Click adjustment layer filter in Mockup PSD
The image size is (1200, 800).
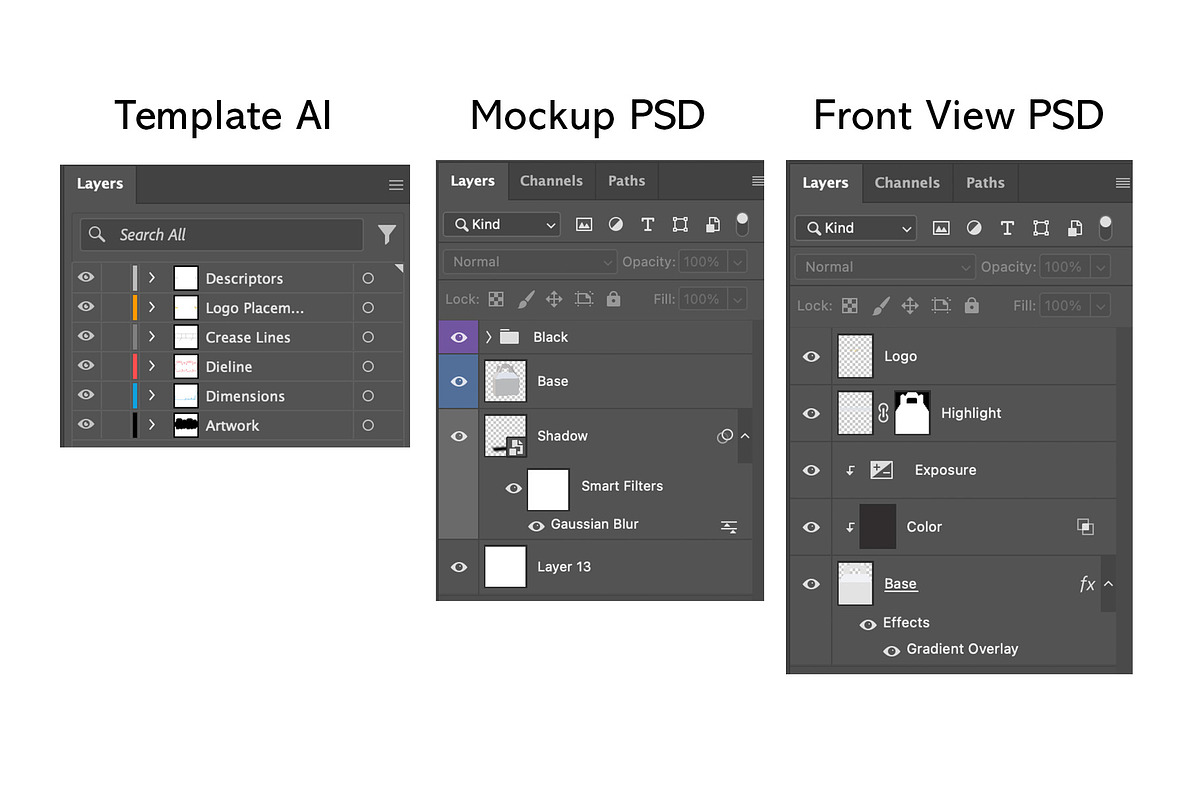coord(616,224)
